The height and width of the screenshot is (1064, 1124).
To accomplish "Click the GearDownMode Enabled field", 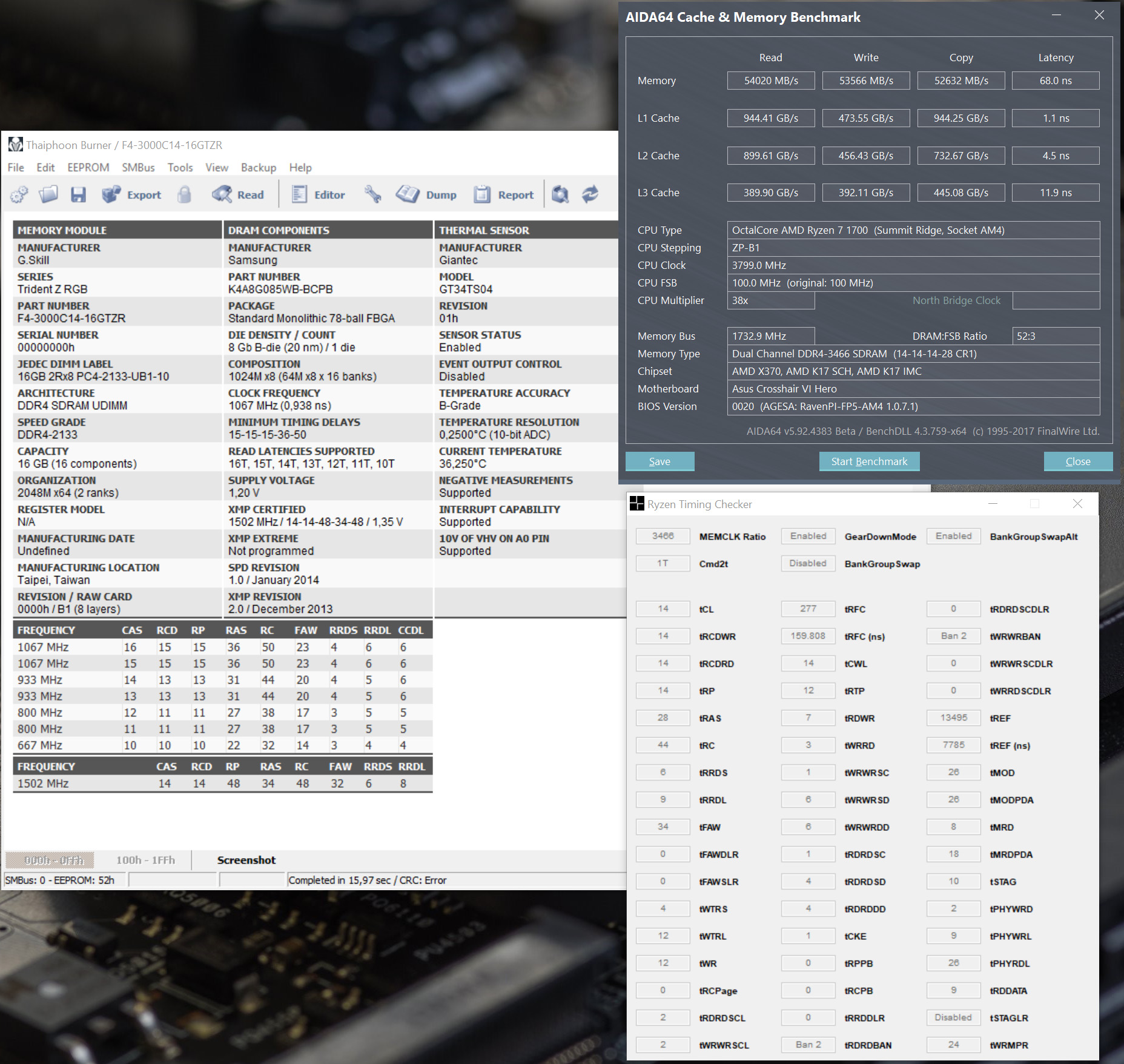I will tap(808, 536).
